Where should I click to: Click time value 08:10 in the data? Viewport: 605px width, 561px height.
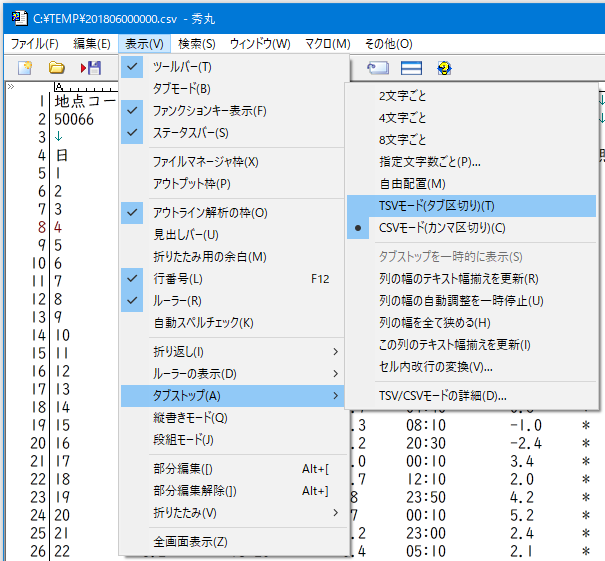(426, 425)
